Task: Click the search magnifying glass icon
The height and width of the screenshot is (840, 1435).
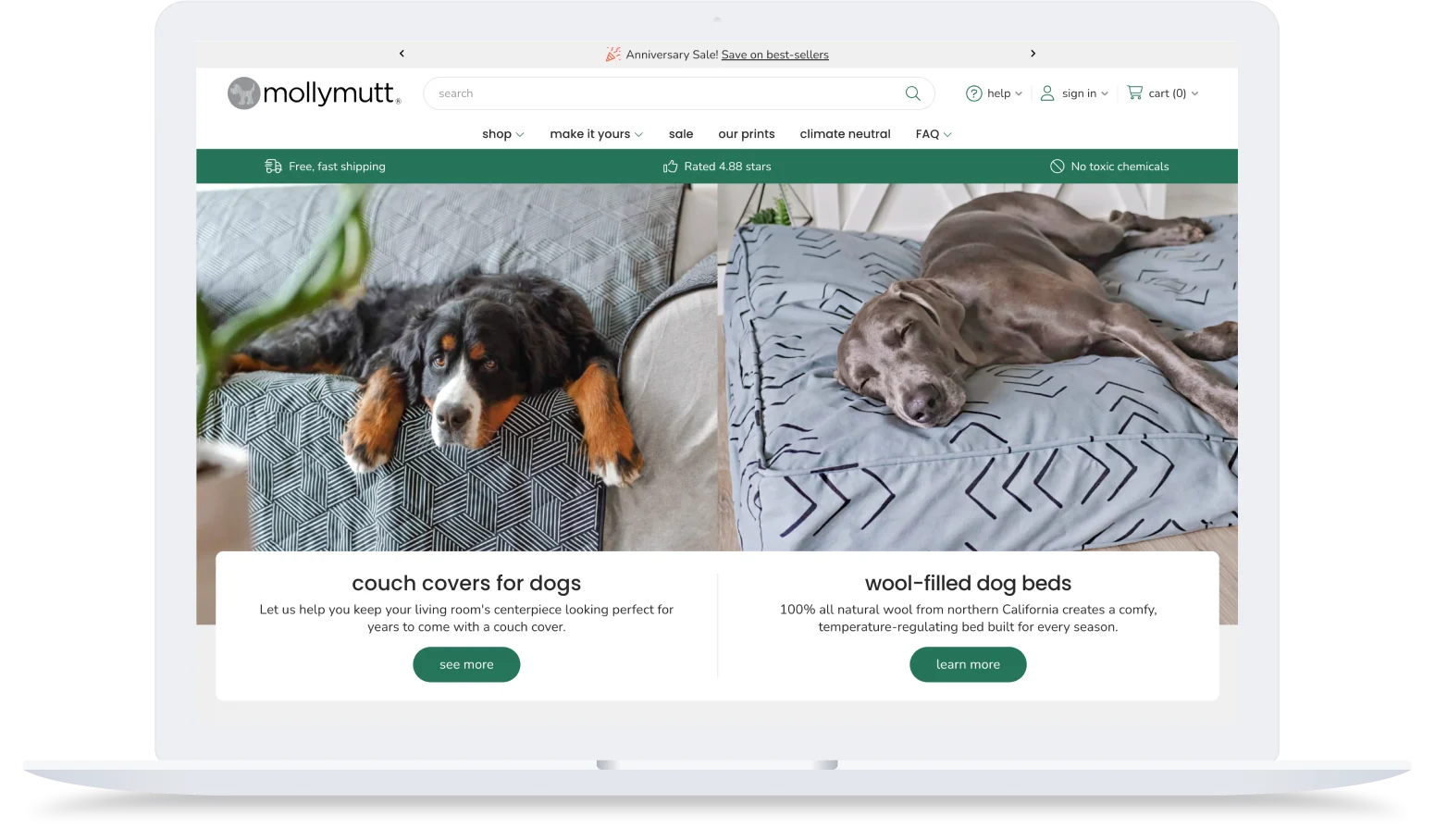Action: pyautogui.click(x=911, y=93)
